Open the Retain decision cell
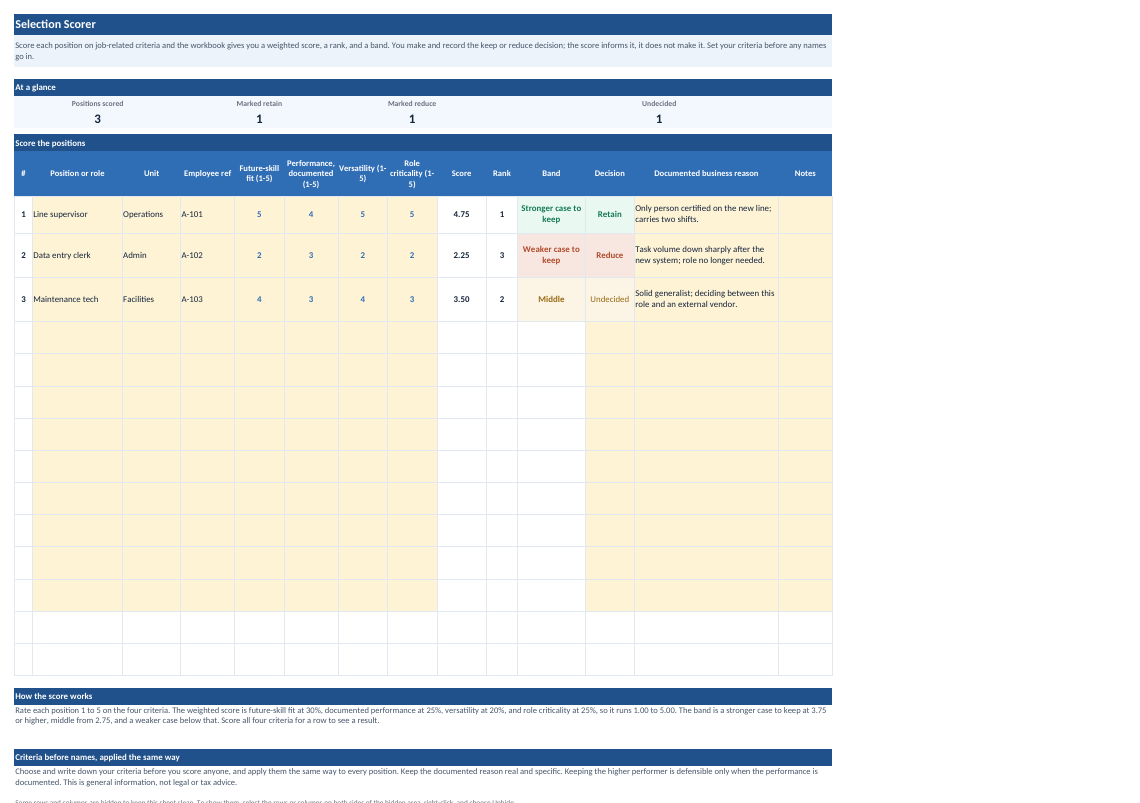1140x803 pixels. coord(609,215)
